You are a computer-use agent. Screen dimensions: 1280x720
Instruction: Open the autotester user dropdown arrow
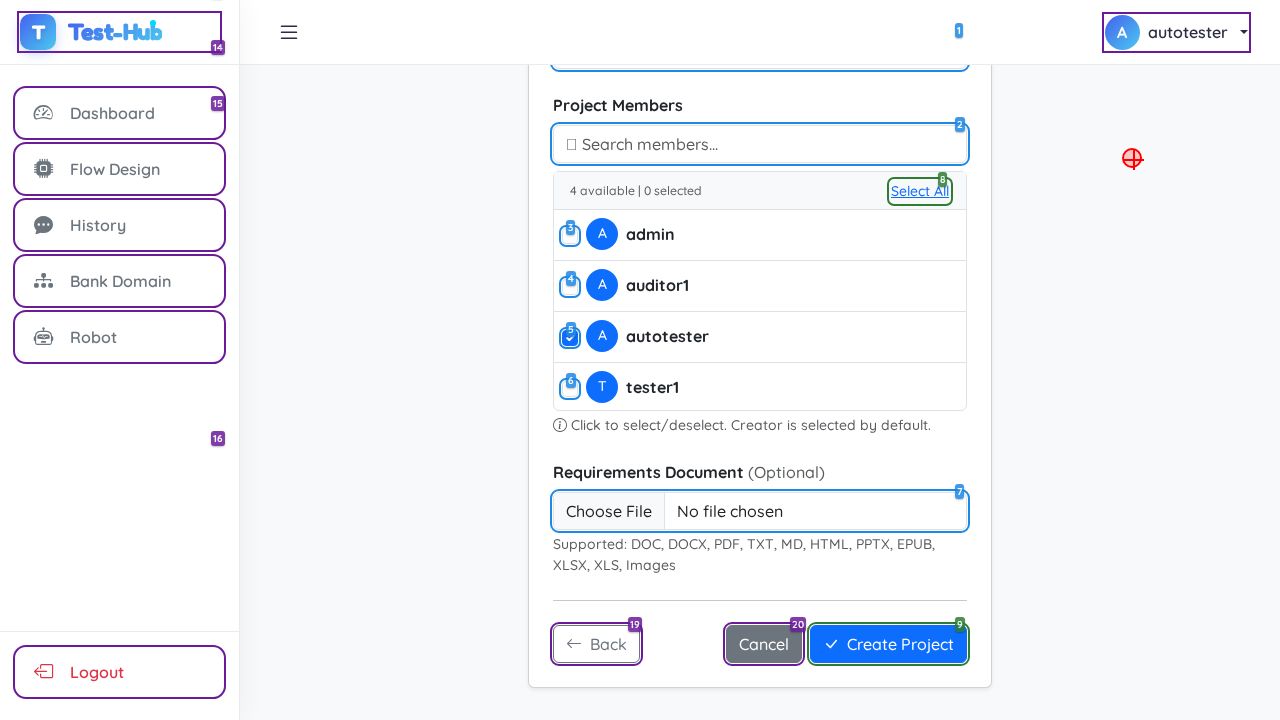point(1244,32)
